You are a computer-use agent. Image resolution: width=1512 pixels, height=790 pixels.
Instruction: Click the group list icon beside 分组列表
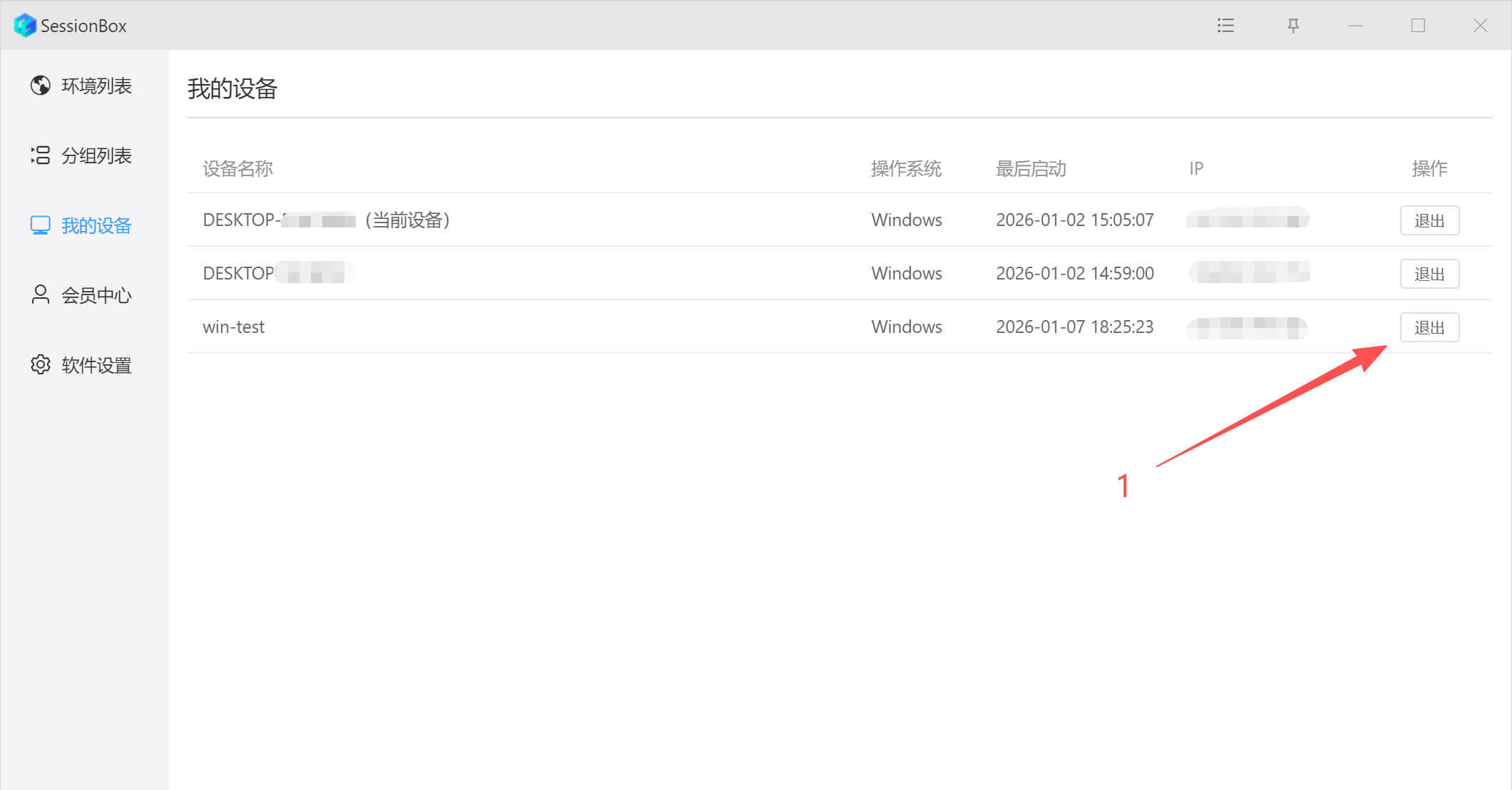tap(41, 155)
